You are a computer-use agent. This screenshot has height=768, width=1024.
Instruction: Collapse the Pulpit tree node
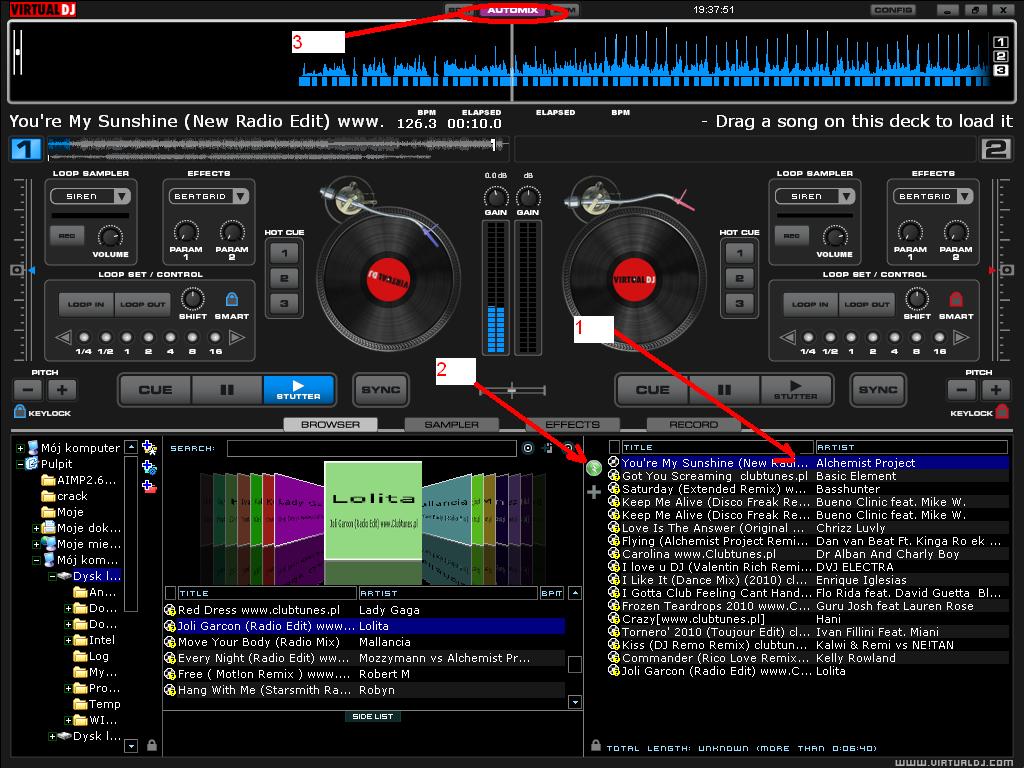click(x=20, y=464)
